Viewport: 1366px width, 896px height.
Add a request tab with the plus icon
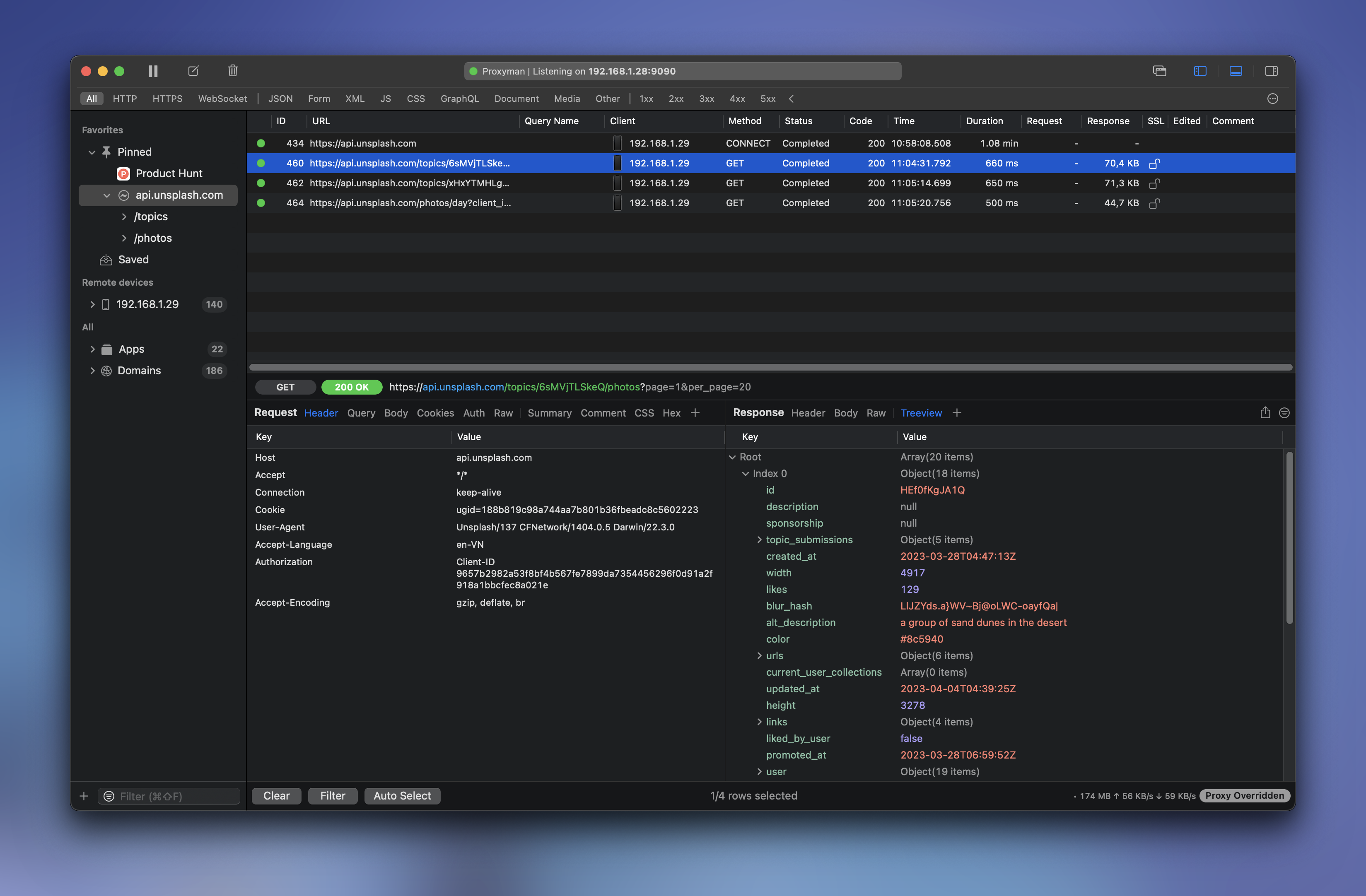click(695, 412)
